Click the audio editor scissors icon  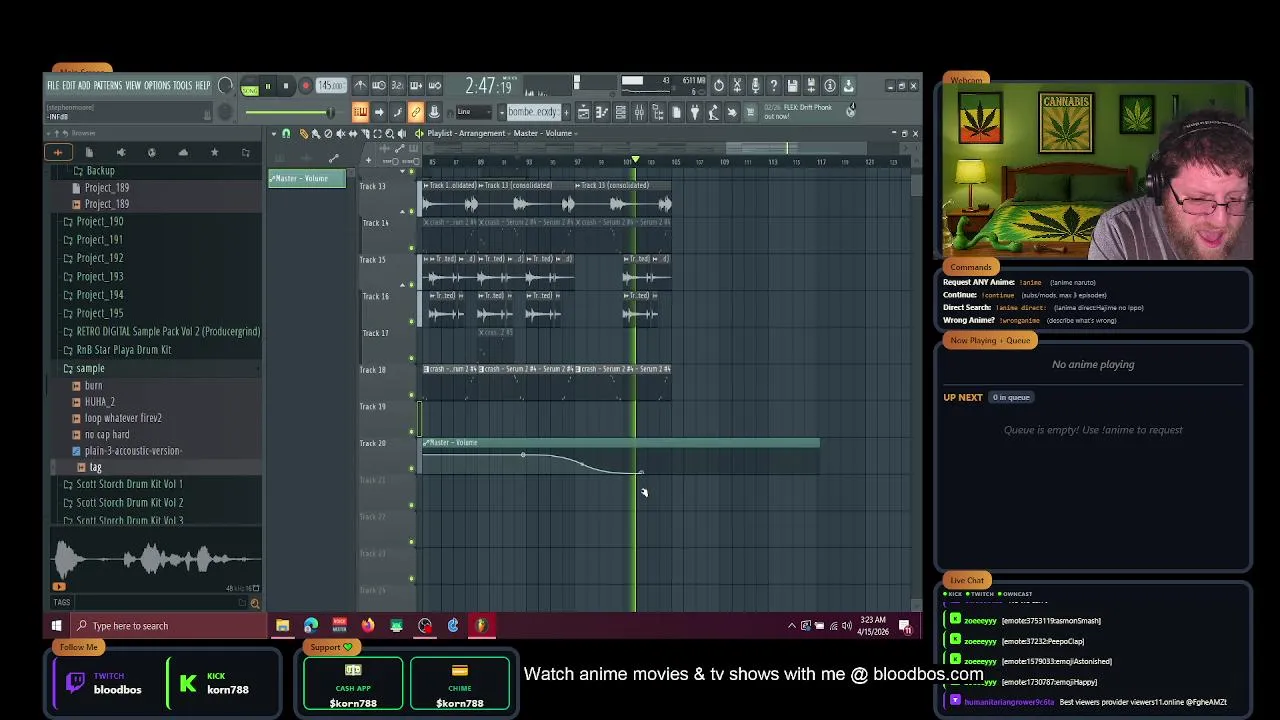pyautogui.click(x=737, y=86)
